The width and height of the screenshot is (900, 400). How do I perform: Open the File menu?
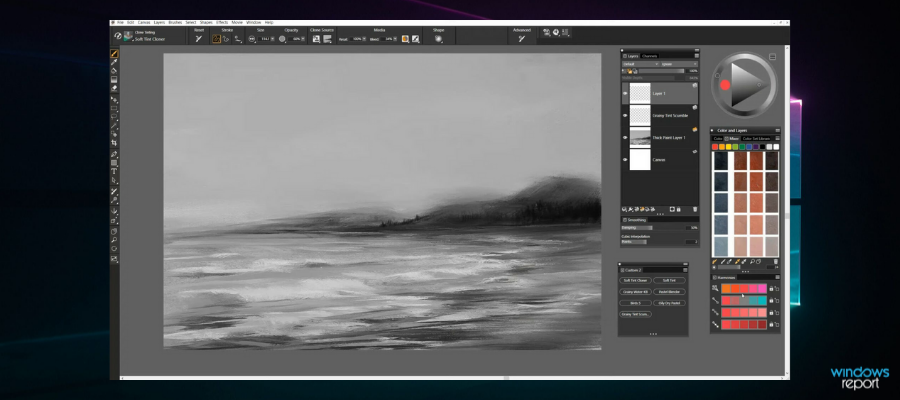point(120,22)
